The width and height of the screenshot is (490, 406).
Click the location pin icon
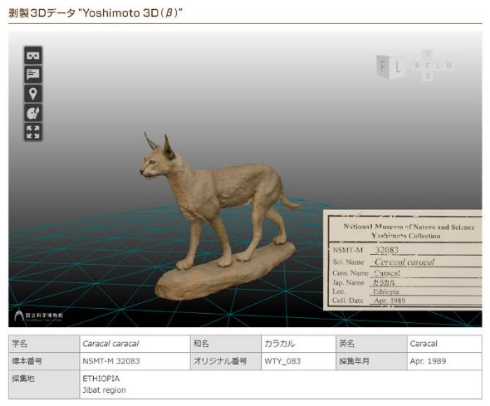33,94
